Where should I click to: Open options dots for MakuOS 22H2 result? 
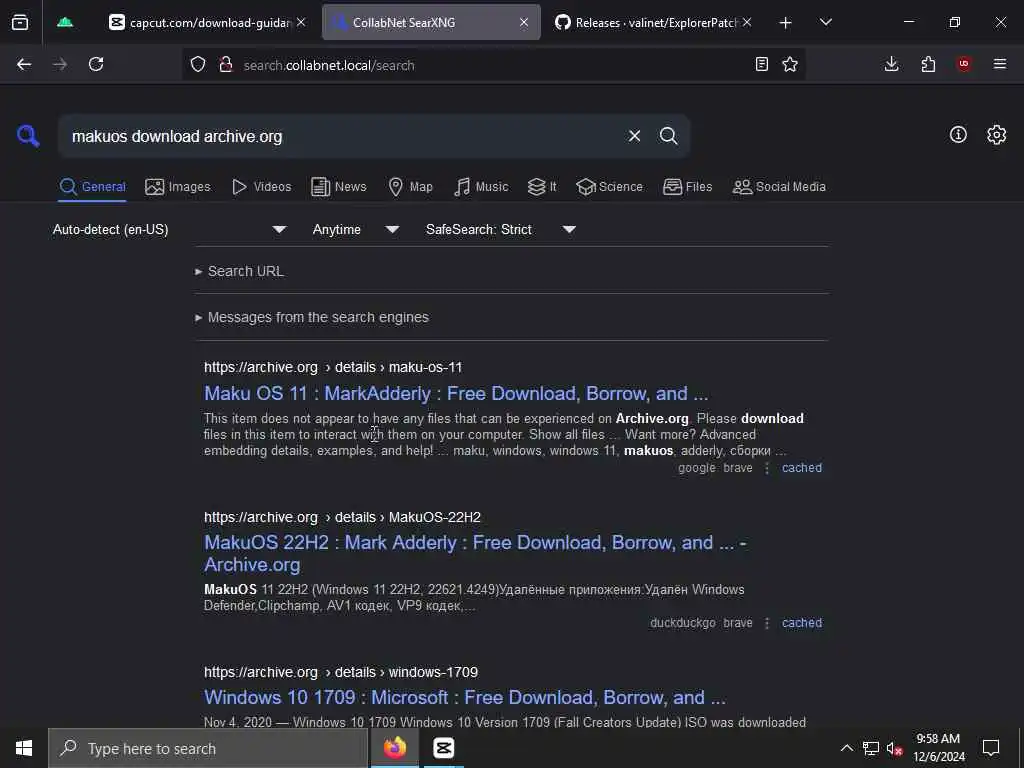click(x=767, y=623)
